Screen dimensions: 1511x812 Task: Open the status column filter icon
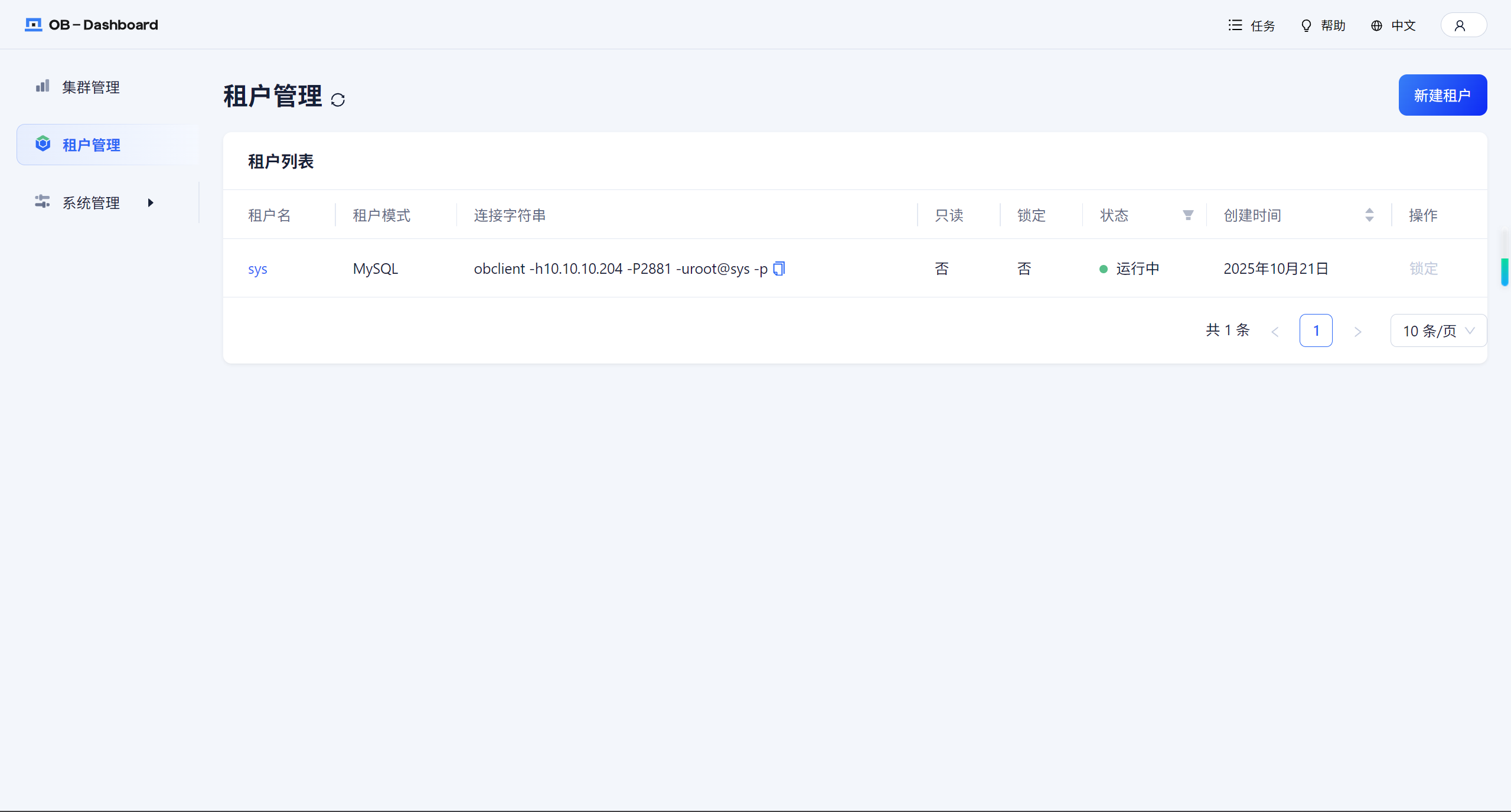1188,215
